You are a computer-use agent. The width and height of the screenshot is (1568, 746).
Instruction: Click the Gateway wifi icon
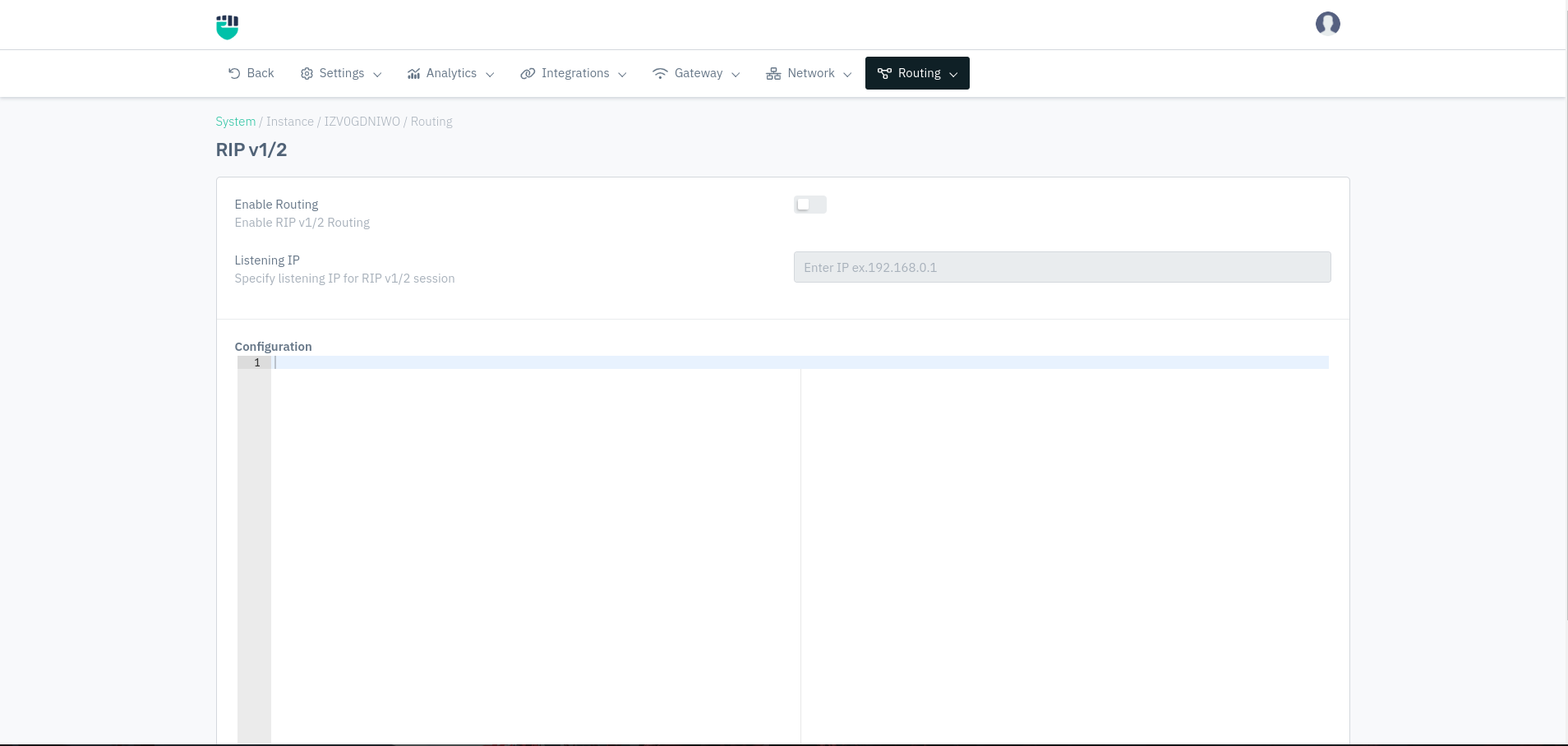tap(660, 73)
